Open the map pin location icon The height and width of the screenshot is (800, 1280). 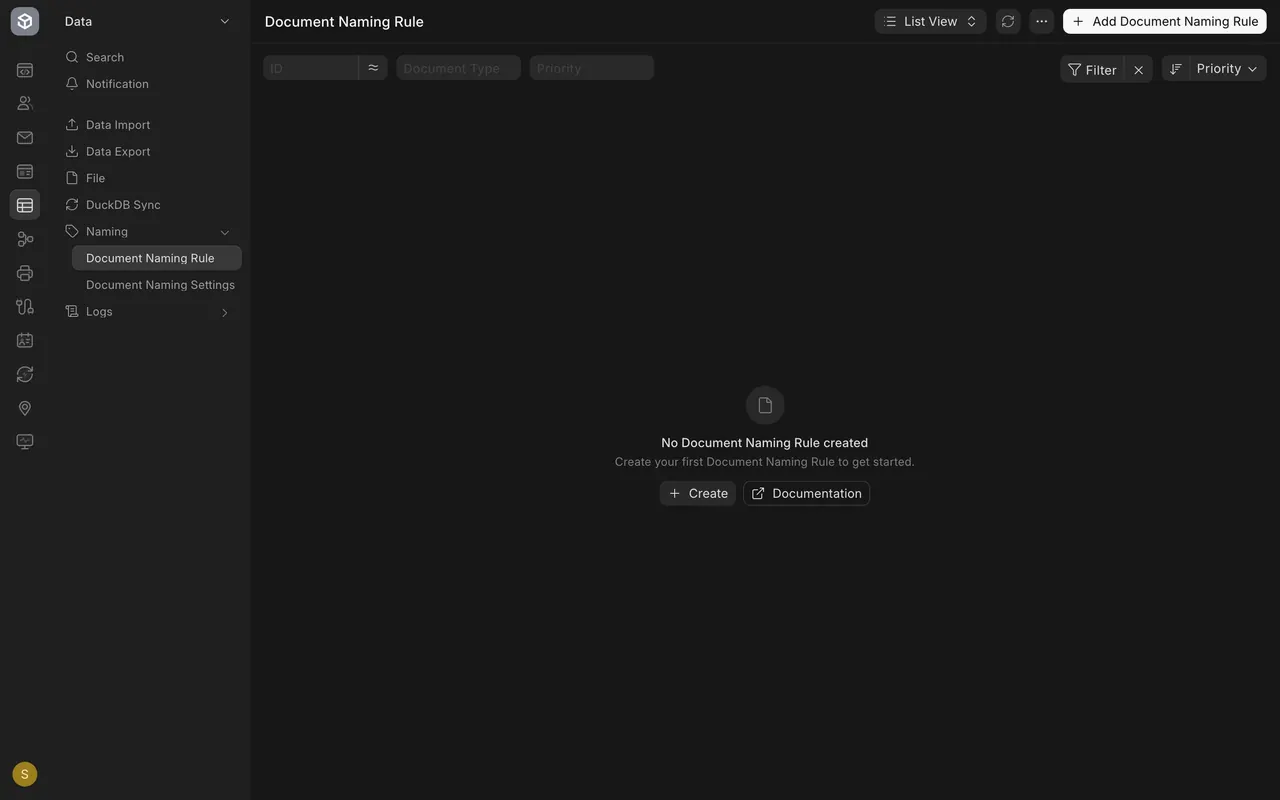pyautogui.click(x=25, y=408)
